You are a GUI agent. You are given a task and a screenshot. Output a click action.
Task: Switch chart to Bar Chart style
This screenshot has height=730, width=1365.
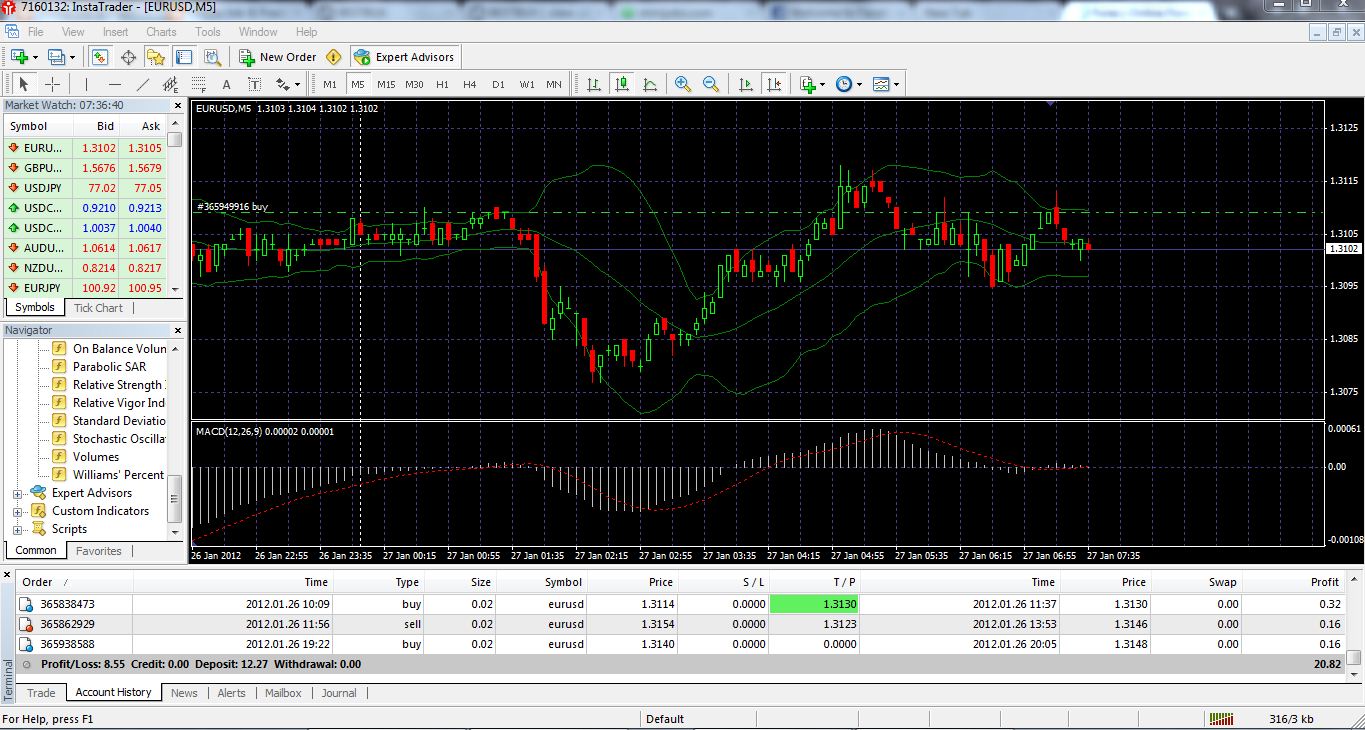(x=594, y=85)
